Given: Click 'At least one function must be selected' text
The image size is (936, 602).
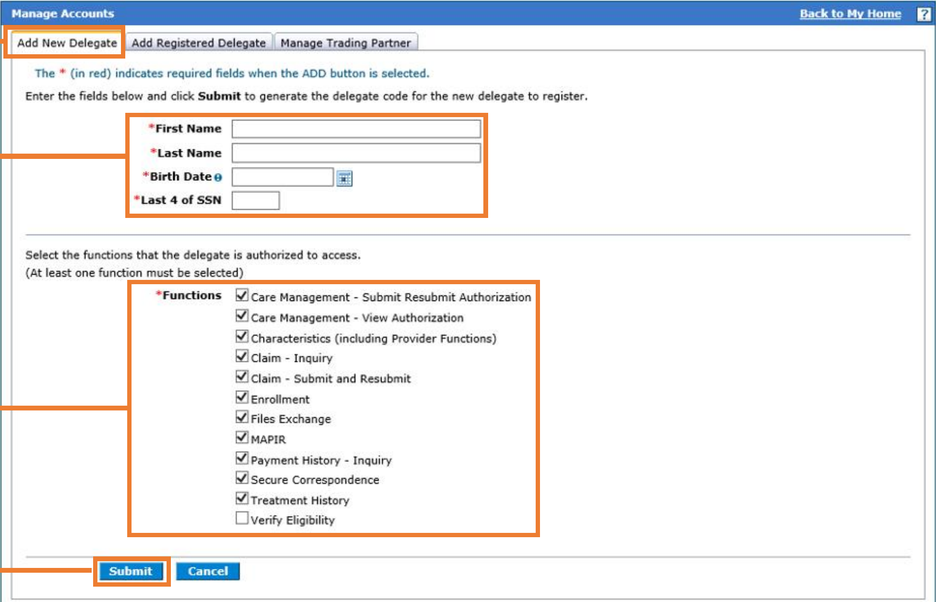Looking at the screenshot, I should point(134,273).
